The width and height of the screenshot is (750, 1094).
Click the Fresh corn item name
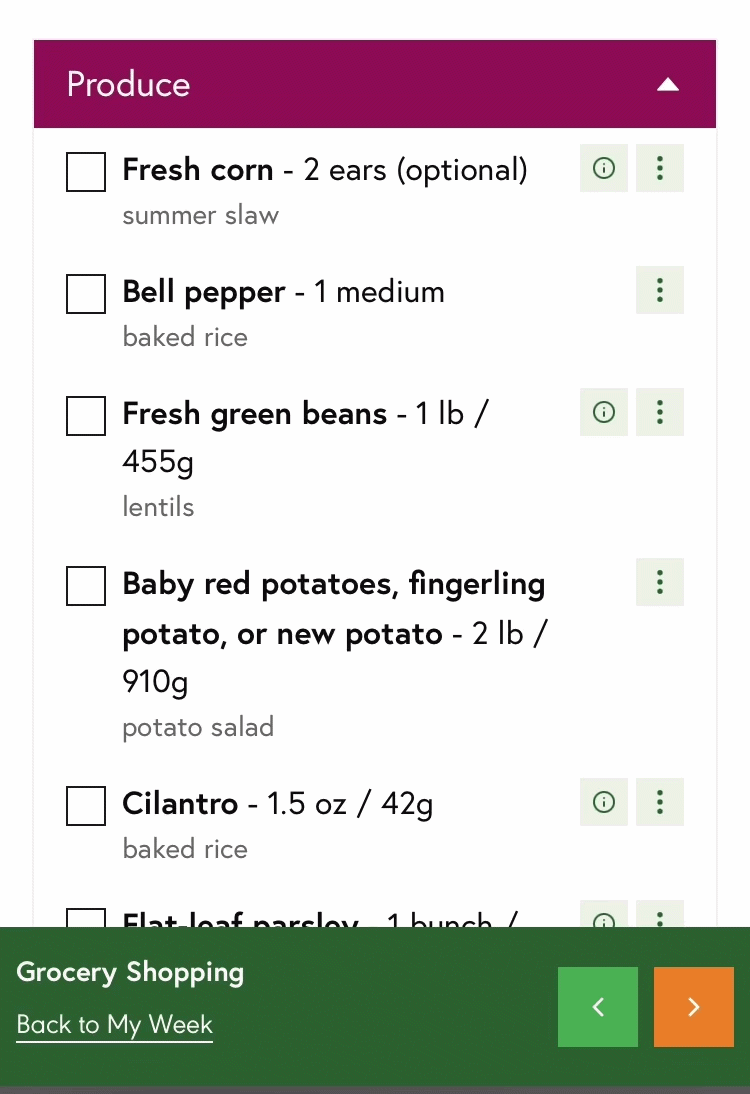198,170
